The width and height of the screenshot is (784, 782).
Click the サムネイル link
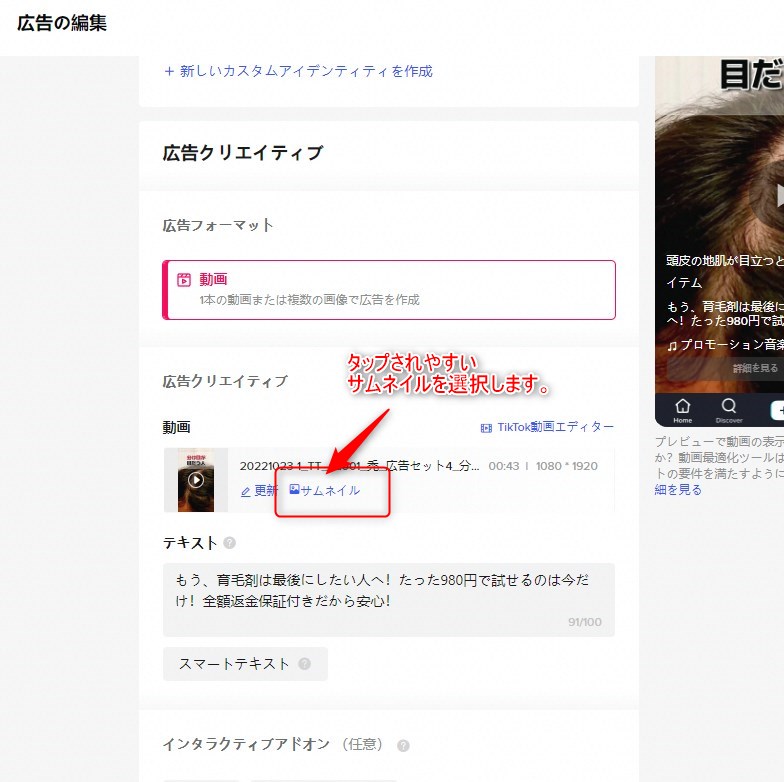coord(330,491)
